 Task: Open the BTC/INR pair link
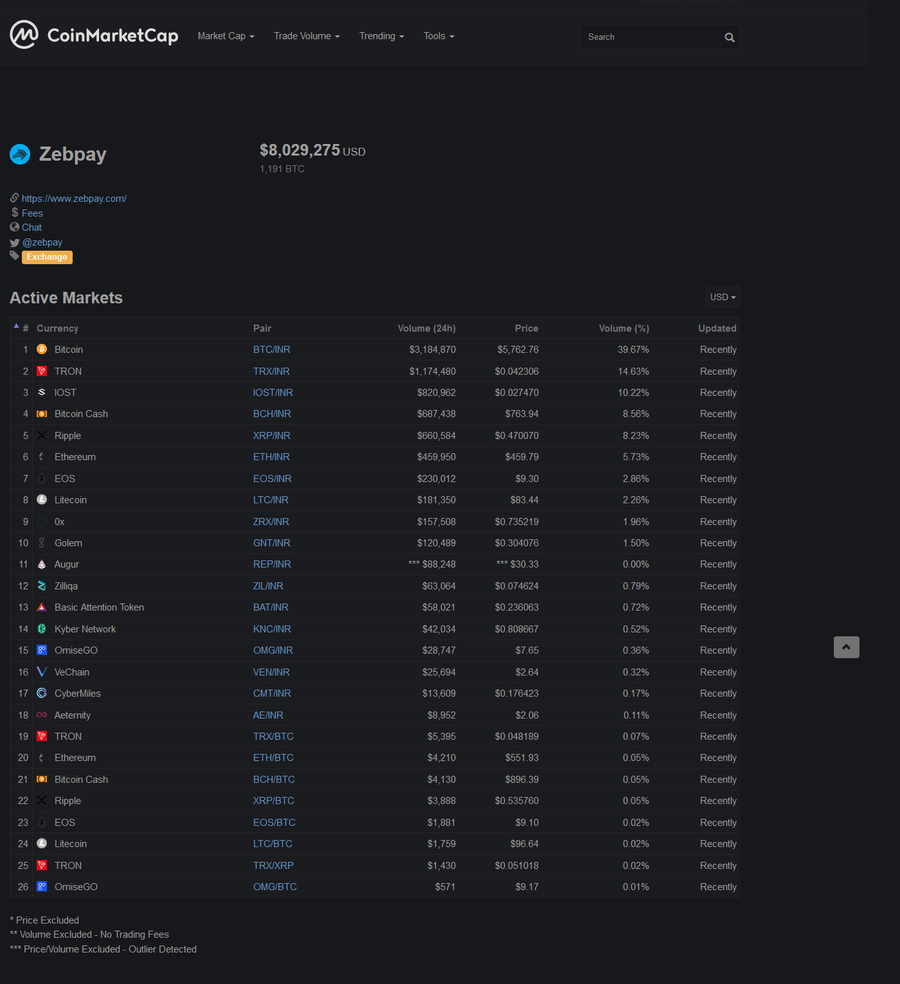(272, 350)
